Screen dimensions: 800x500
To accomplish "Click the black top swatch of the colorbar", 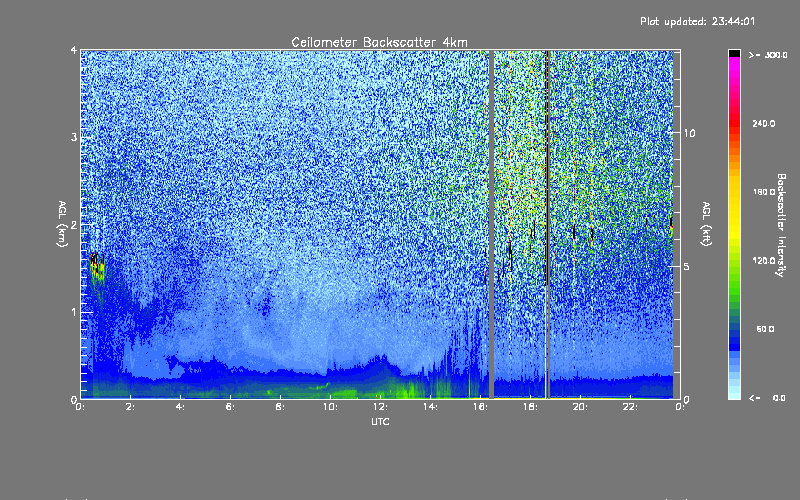I will tap(734, 53).
